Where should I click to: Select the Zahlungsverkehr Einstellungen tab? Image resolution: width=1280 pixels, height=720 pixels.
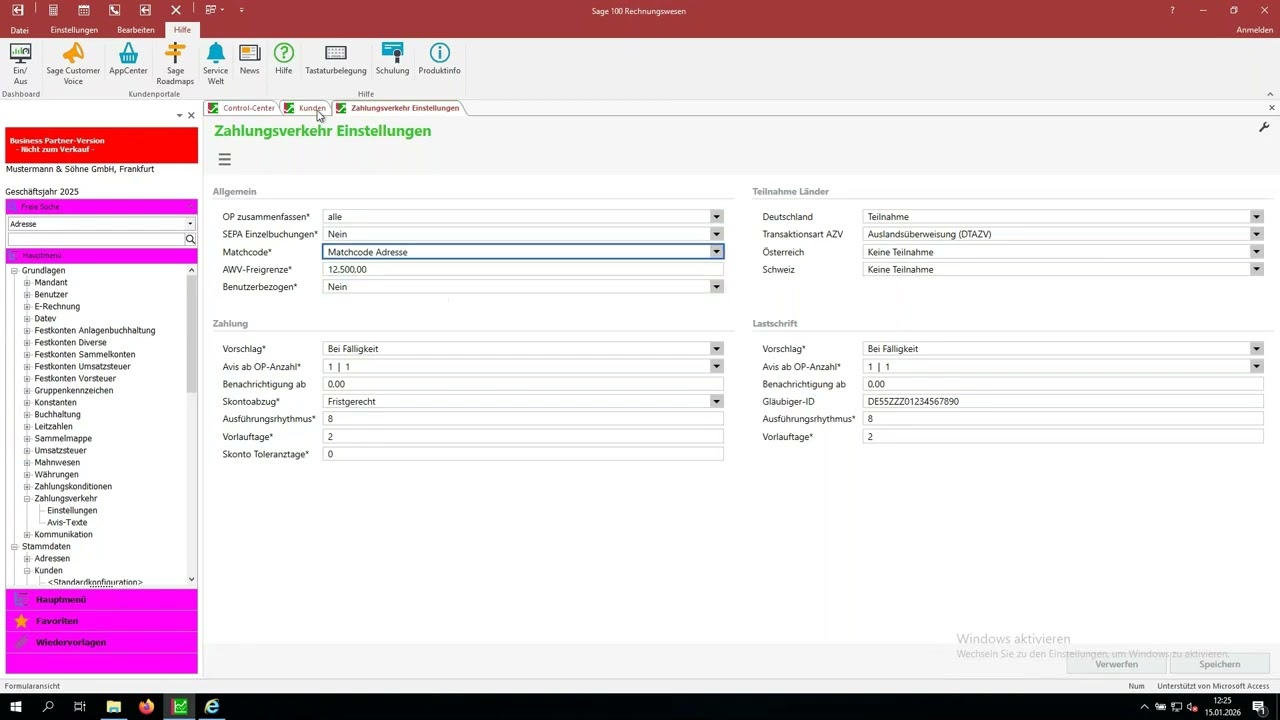click(398, 108)
